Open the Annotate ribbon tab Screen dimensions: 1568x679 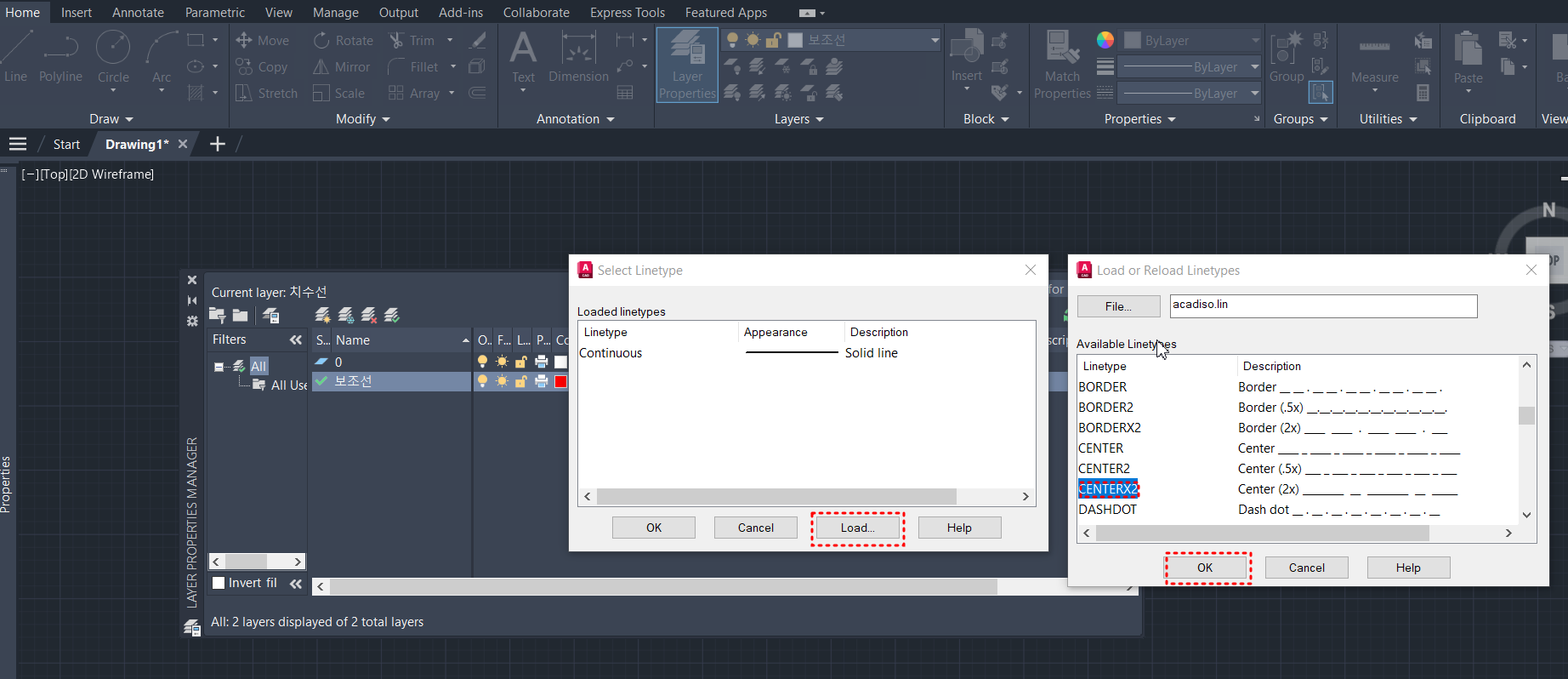[x=138, y=12]
